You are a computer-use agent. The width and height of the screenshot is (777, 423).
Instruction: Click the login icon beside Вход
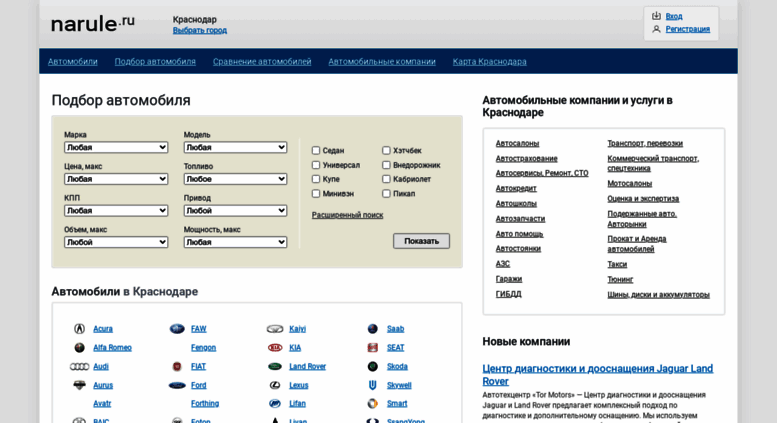pyautogui.click(x=656, y=16)
